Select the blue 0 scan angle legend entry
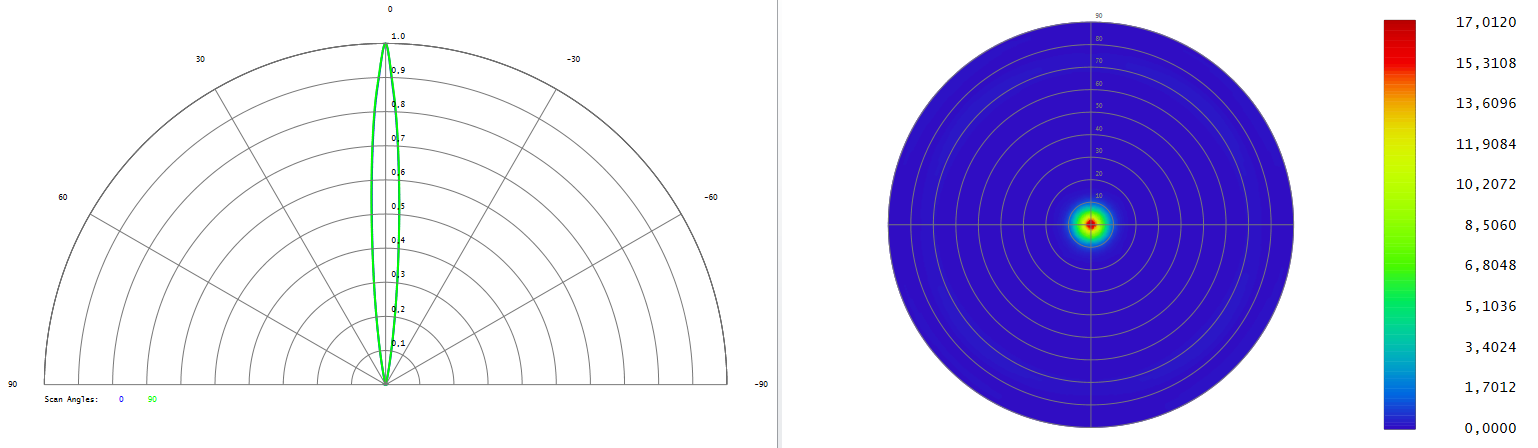 121,399
